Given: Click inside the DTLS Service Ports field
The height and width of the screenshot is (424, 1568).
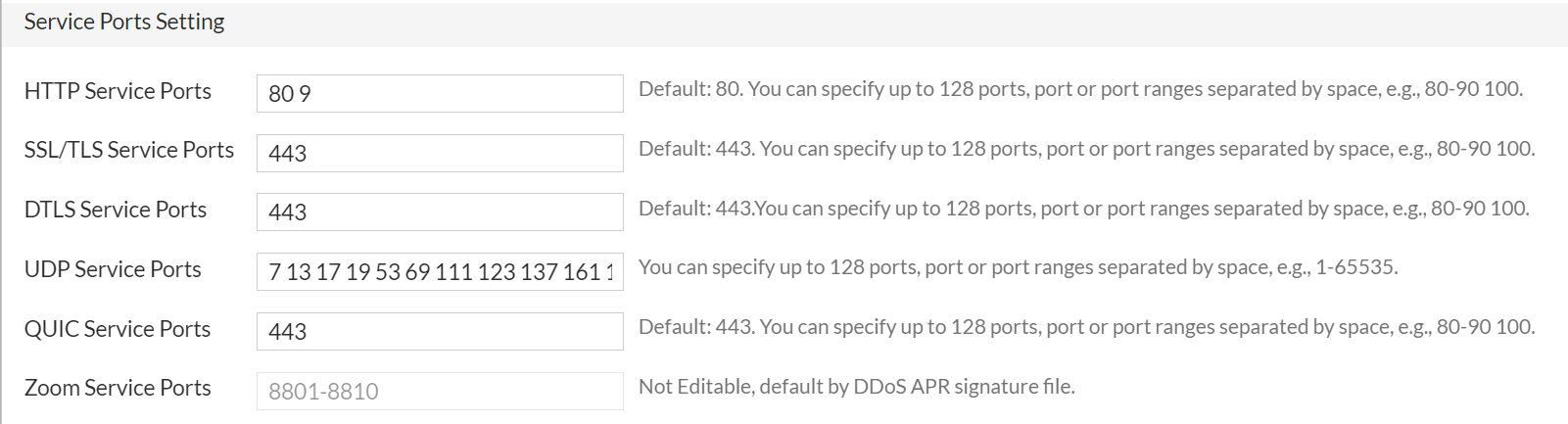Looking at the screenshot, I should coord(439,212).
